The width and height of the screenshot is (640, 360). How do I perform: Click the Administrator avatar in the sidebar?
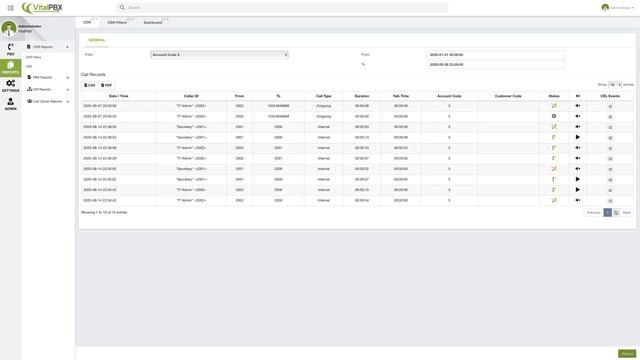[x=9, y=28]
